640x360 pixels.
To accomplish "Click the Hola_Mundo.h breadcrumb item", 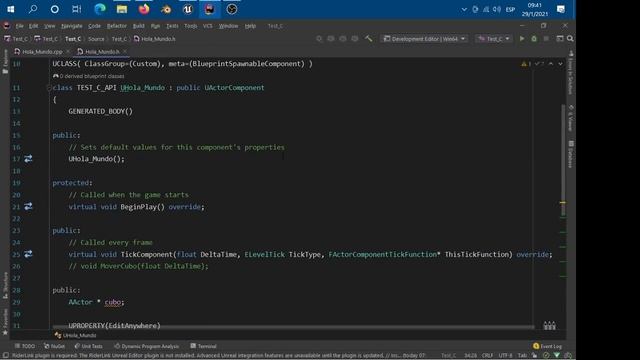I will click(x=154, y=39).
